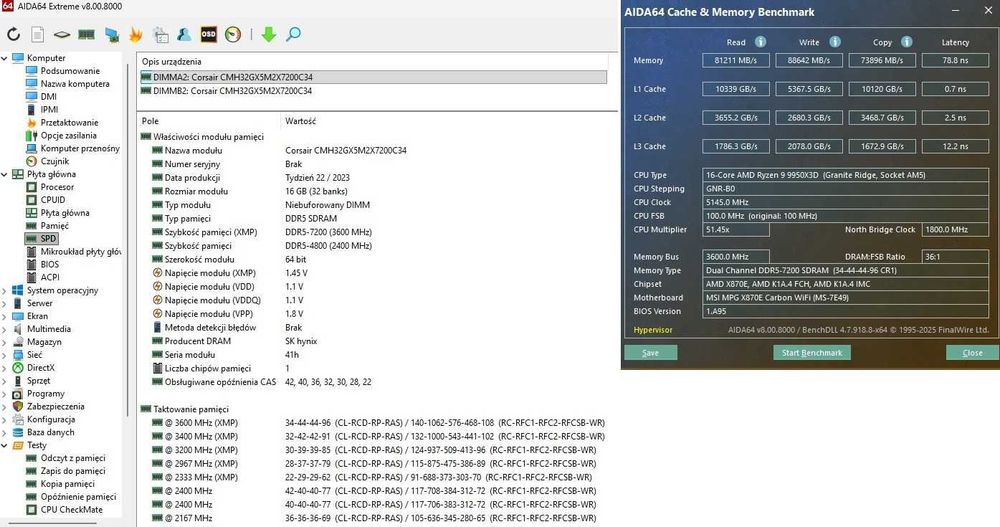This screenshot has width=1000, height=527.
Task: Click Close button in benchmark window
Action: click(x=972, y=353)
